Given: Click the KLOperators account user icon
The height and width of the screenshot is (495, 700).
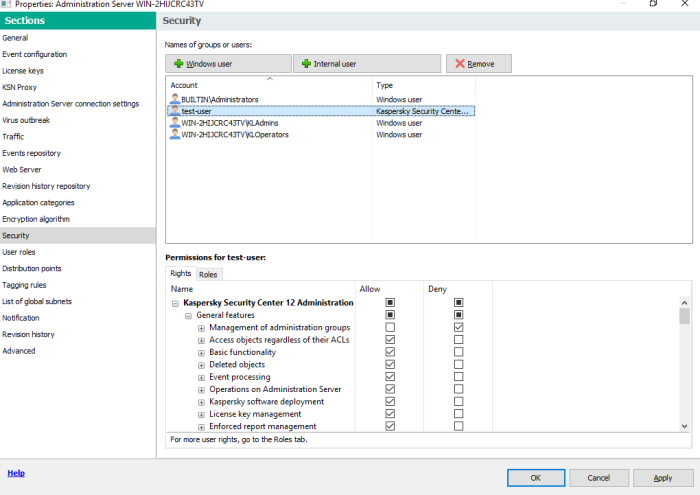Looking at the screenshot, I should point(174,134).
